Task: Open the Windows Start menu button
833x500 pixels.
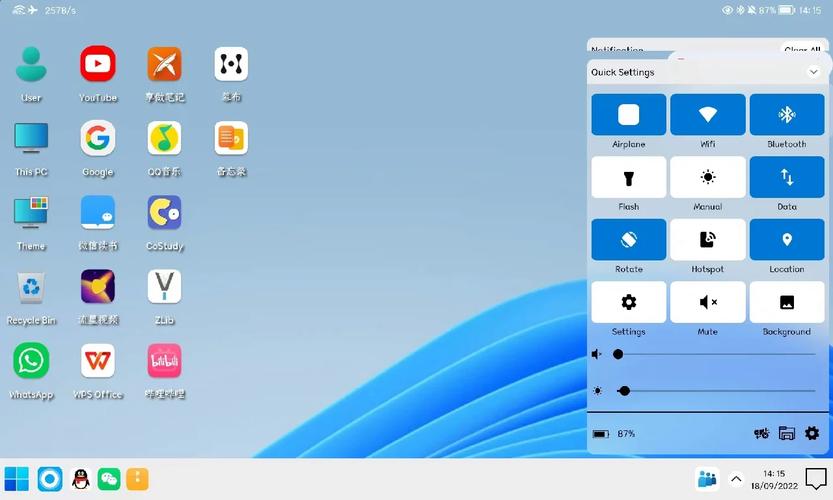Action: (17, 479)
